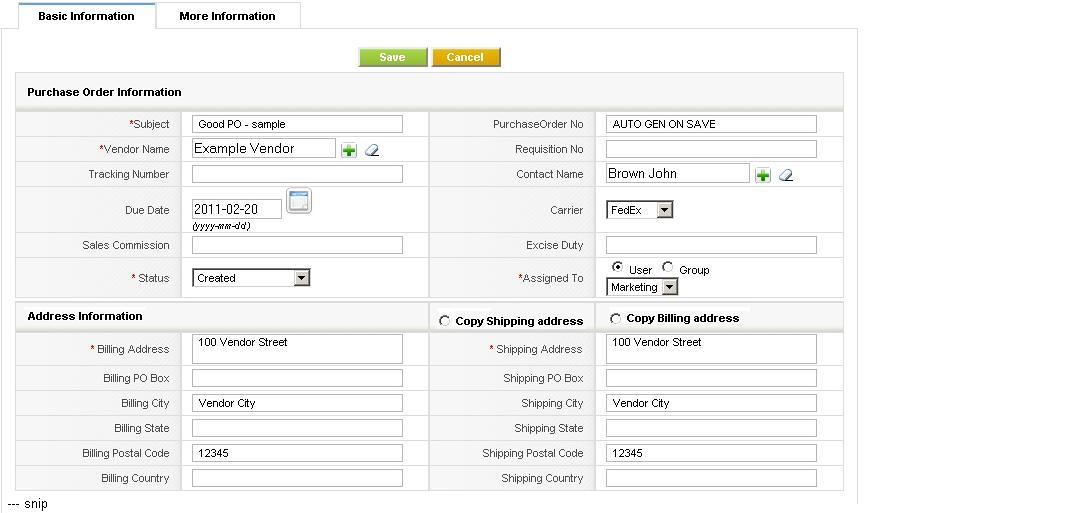1075x513 pixels.
Task: Edit the Billing Postal Code field
Action: [x=298, y=453]
